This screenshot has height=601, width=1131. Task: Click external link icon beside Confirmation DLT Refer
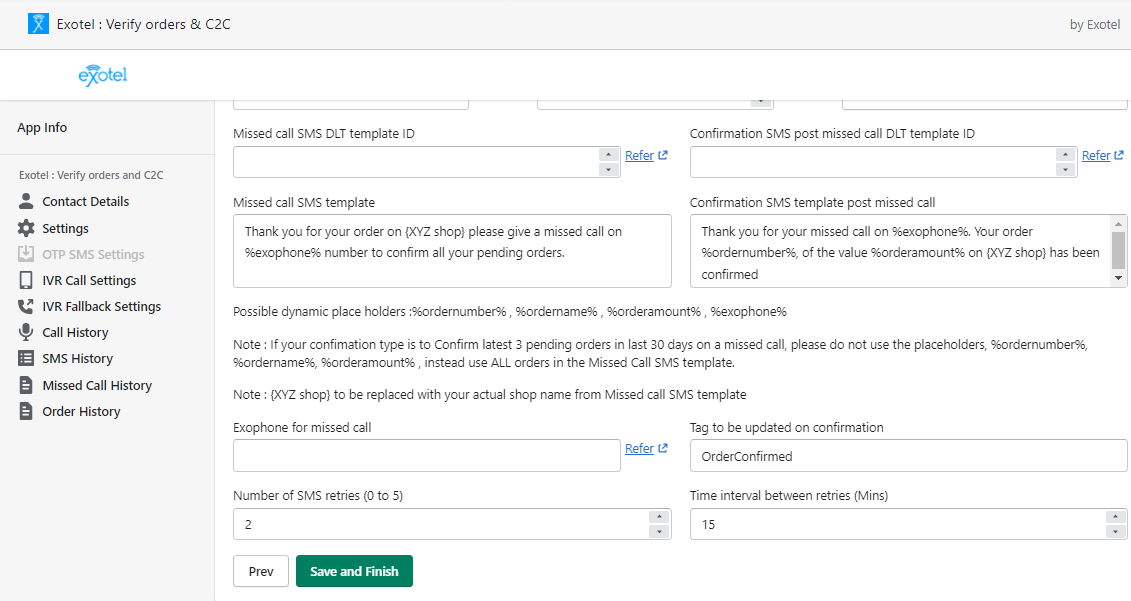click(1119, 155)
